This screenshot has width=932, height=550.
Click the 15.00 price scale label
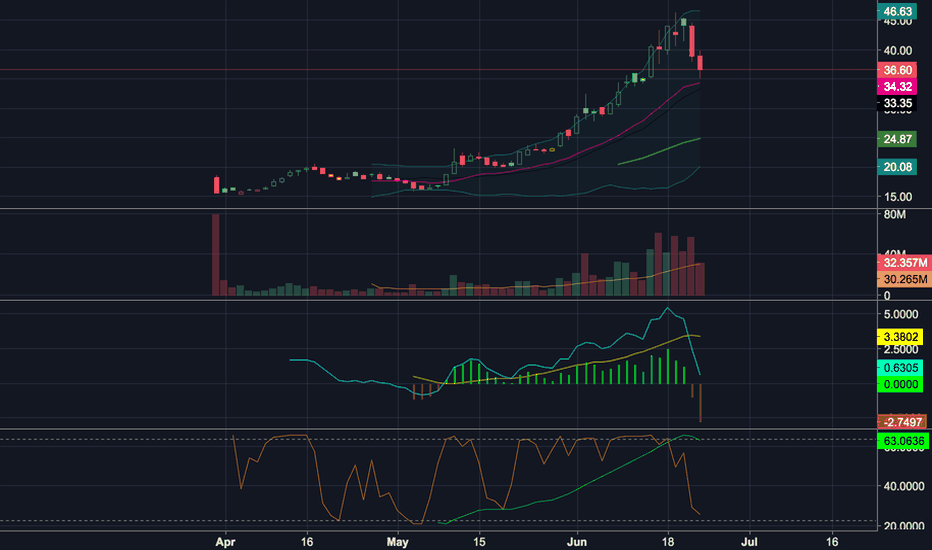pyautogui.click(x=897, y=197)
